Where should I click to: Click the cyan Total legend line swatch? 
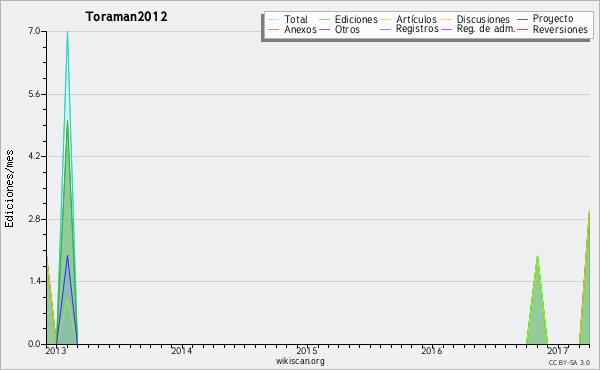coord(274,20)
